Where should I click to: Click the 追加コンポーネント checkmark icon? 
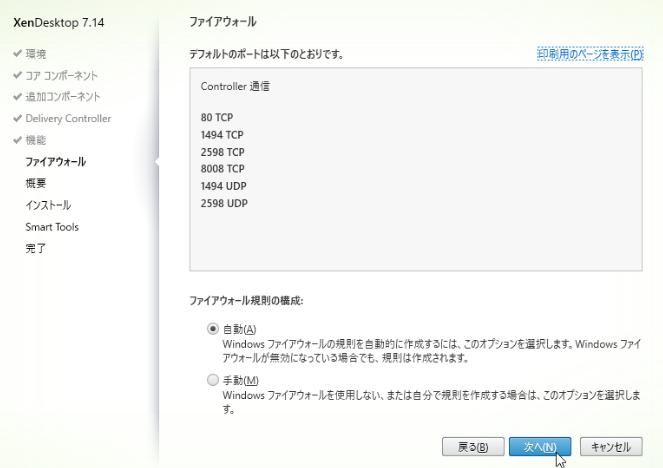coord(17,96)
